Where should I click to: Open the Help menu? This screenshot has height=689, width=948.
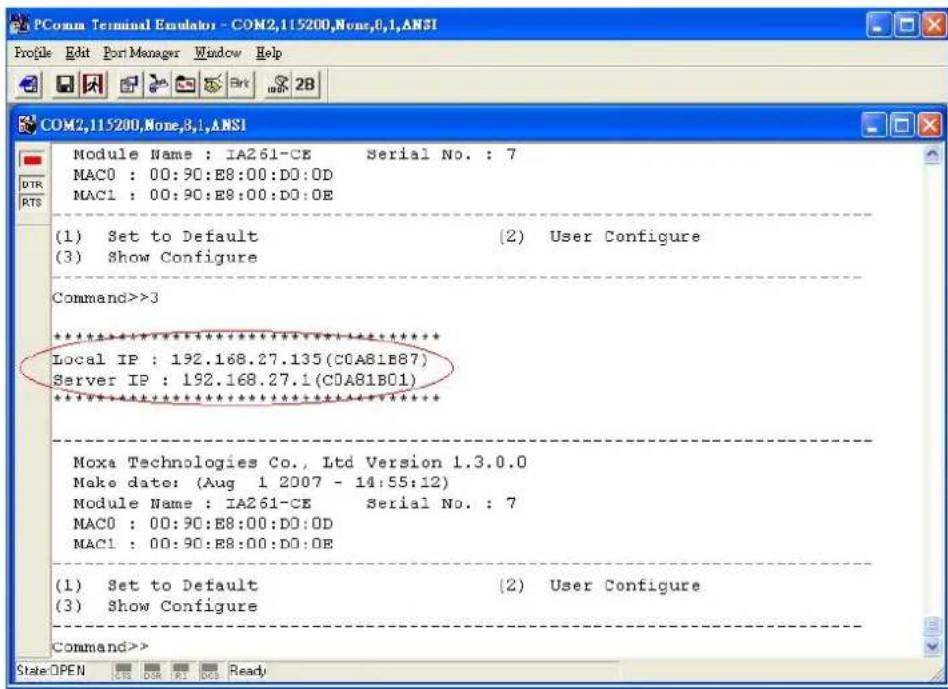pyautogui.click(x=268, y=53)
